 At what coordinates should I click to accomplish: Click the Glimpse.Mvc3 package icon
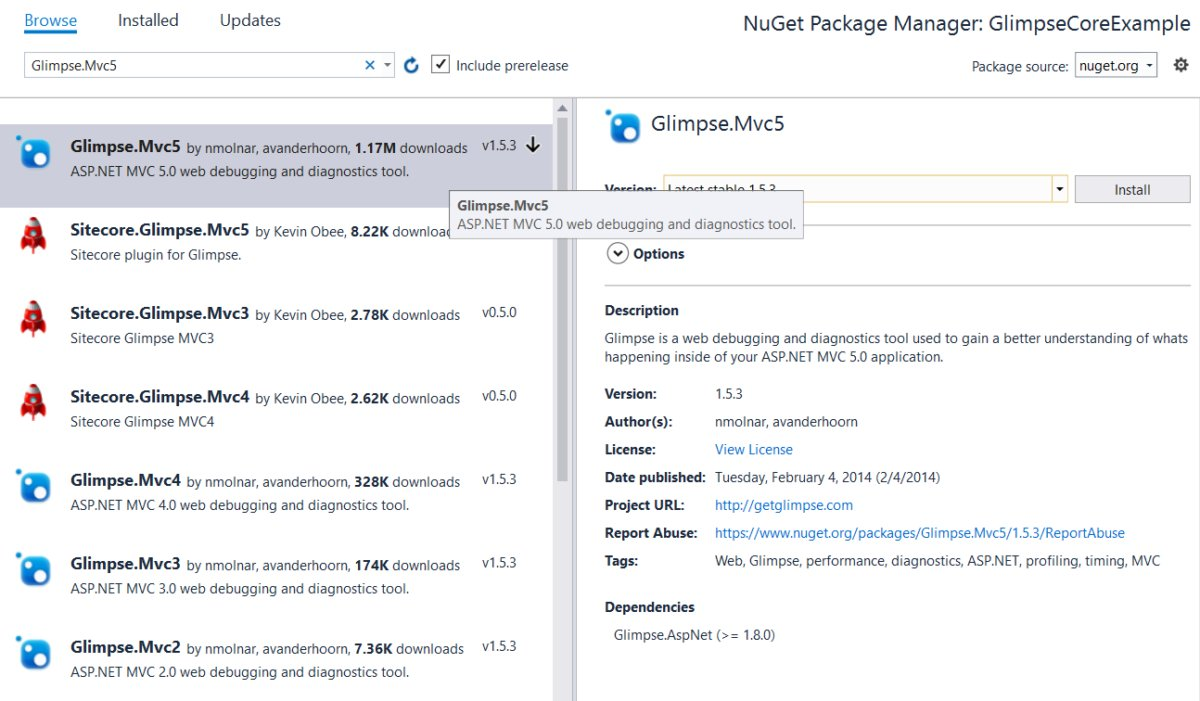(34, 570)
